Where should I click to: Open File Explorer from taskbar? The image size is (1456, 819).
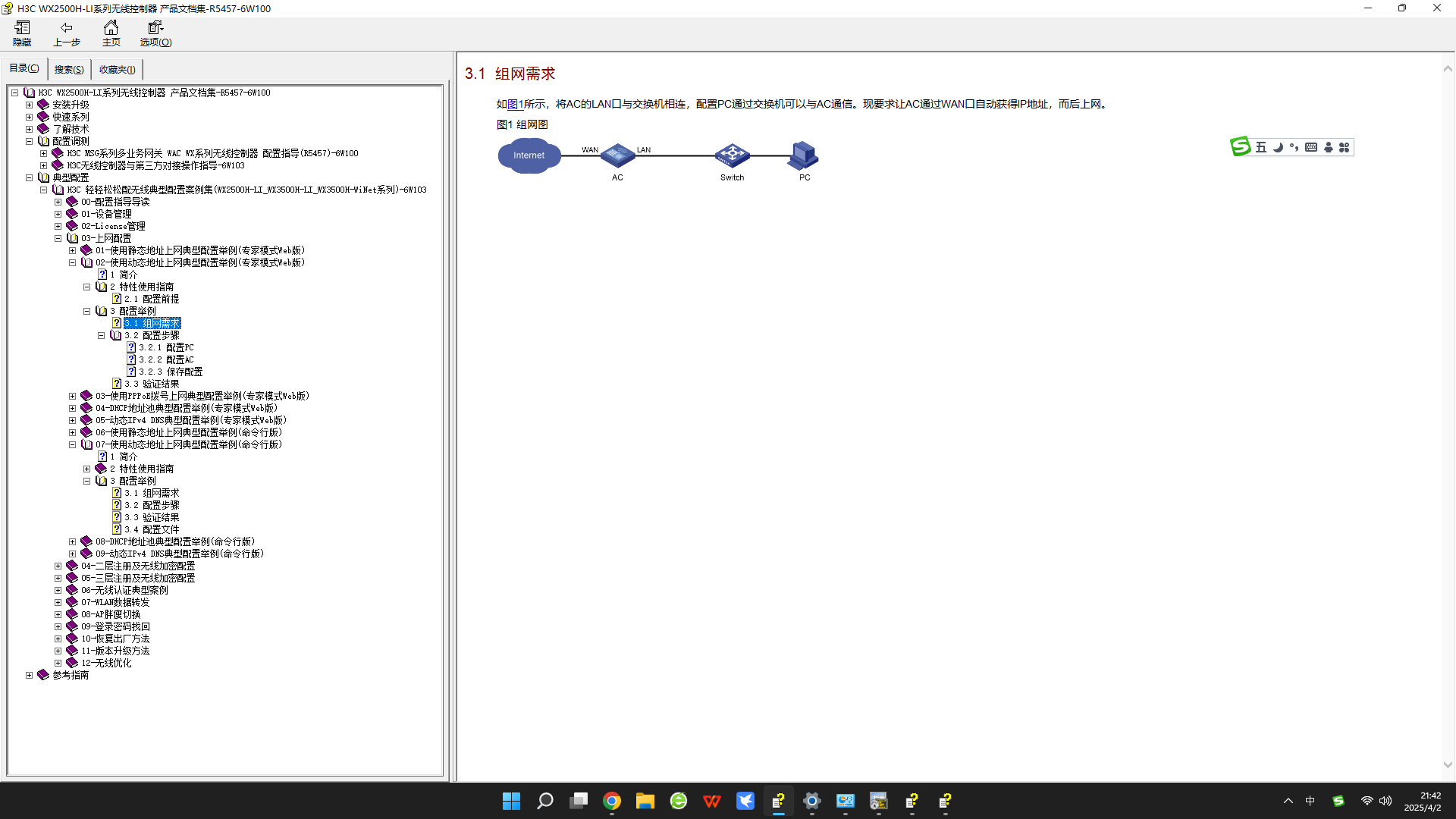click(x=645, y=801)
